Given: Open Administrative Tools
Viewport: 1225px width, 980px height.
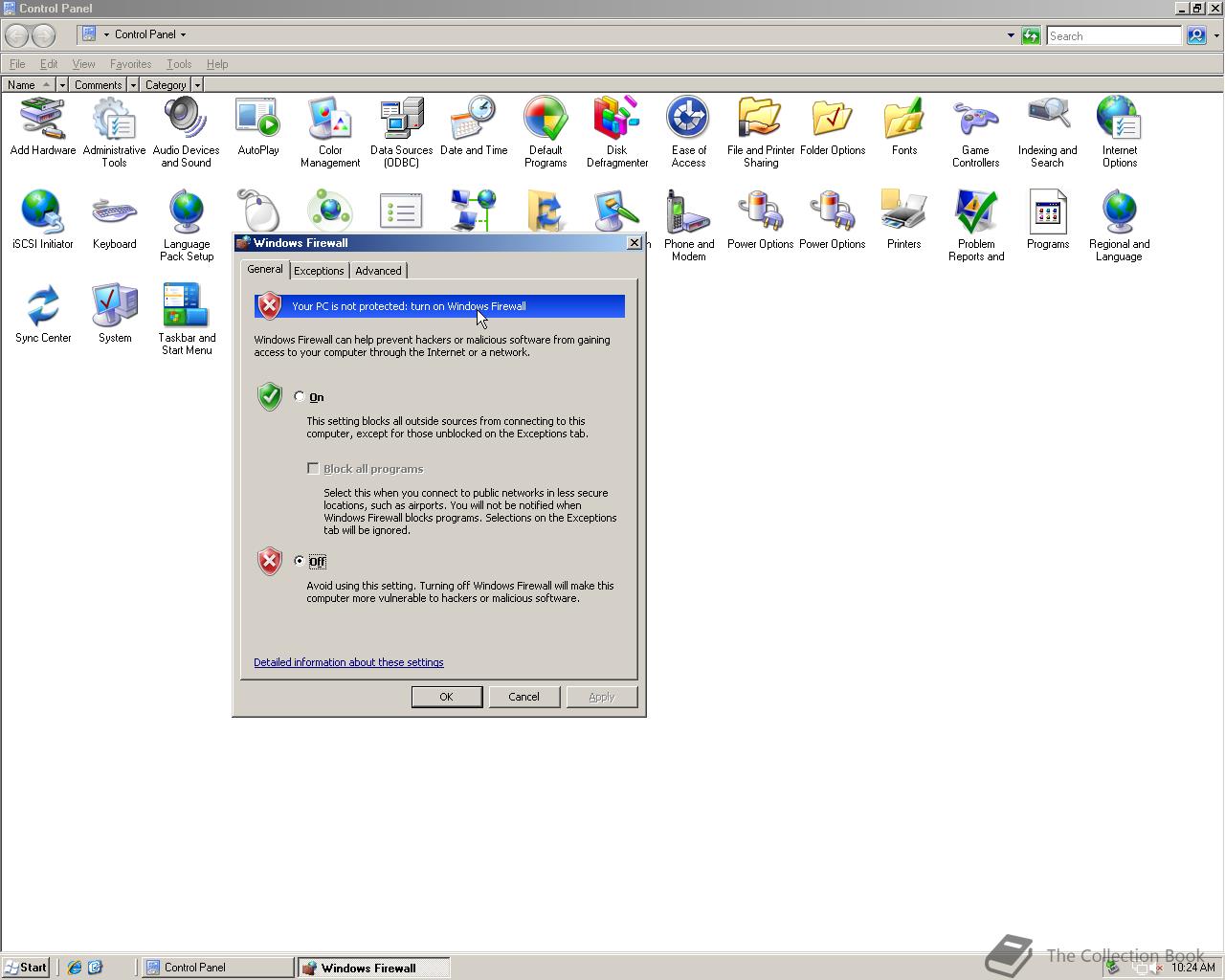Looking at the screenshot, I should point(114,132).
